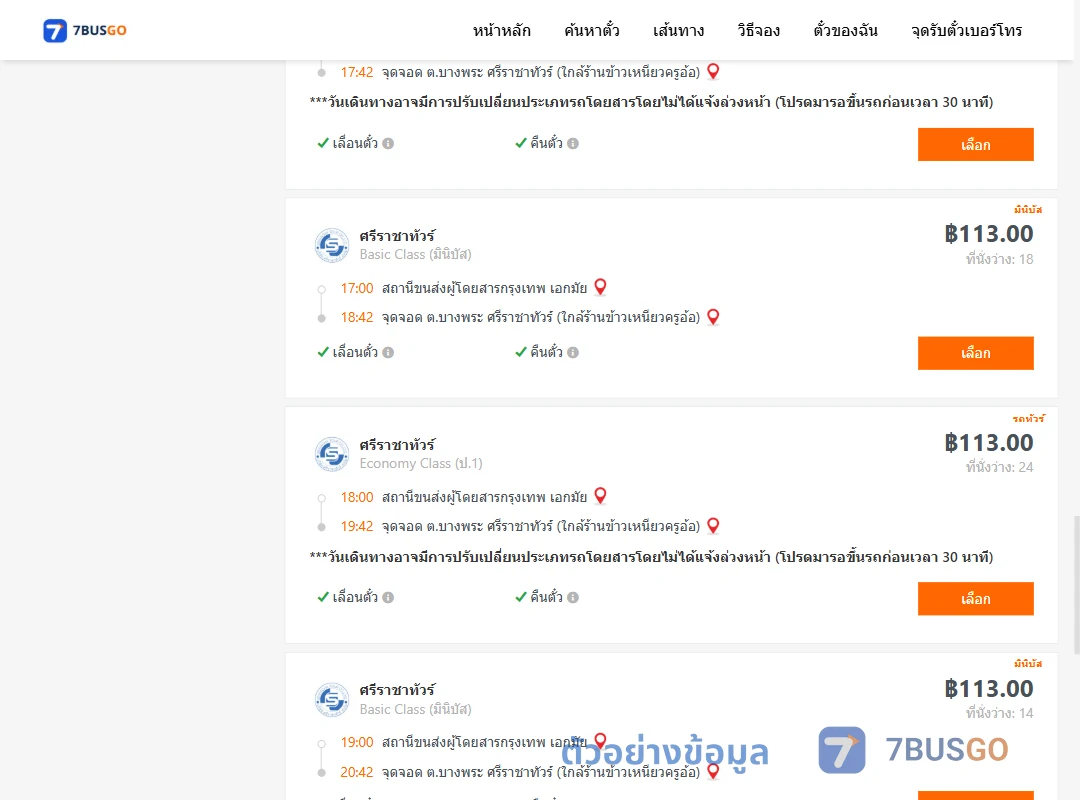
Task: Click departure time 18:00
Action: point(357,498)
